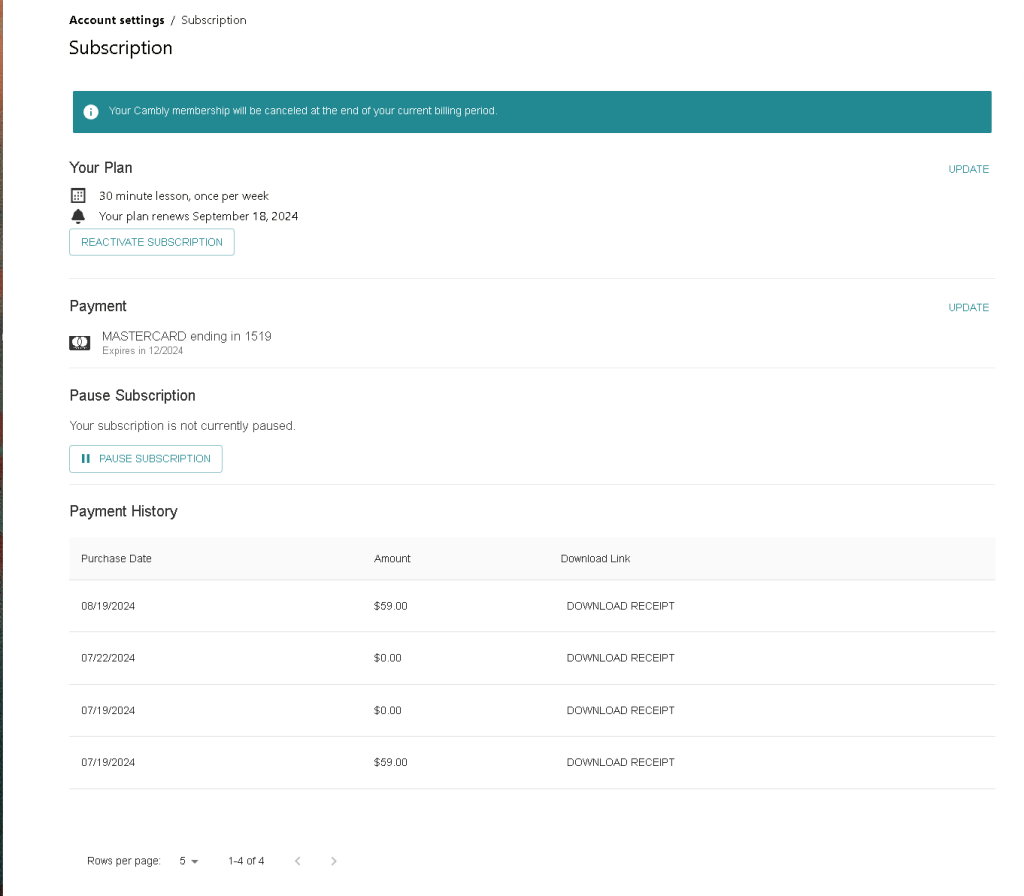Click the calendar icon beside lesson plan
Image resolution: width=1024 pixels, height=896 pixels.
coord(78,195)
